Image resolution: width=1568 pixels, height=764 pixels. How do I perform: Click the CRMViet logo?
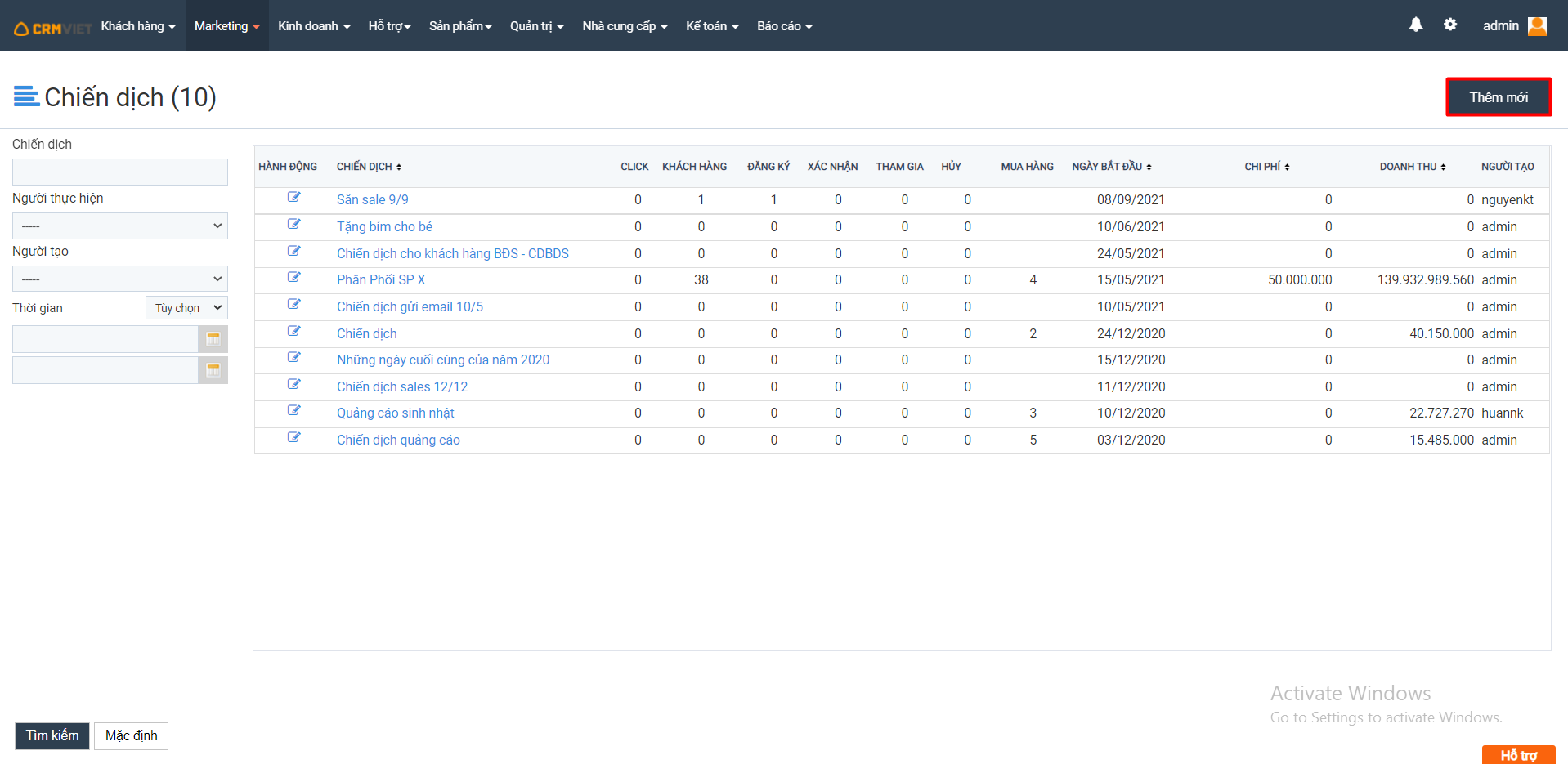53,29
